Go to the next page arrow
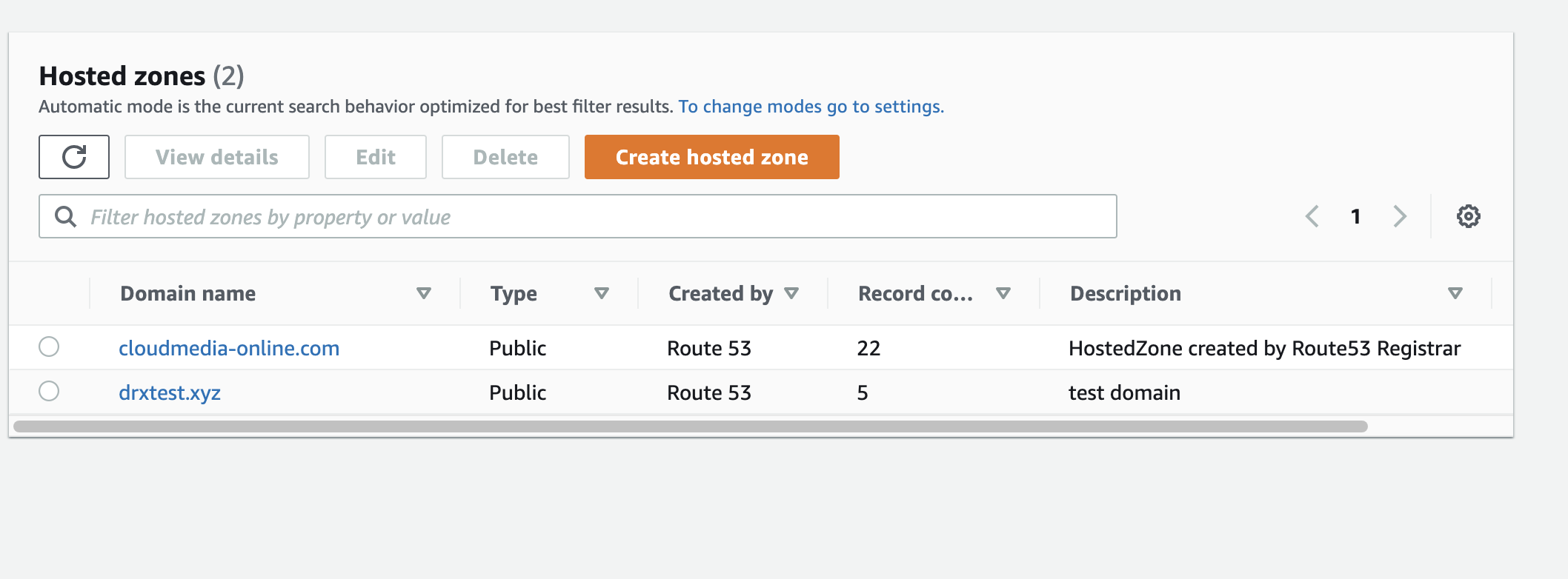Image resolution: width=1568 pixels, height=579 pixels. pyautogui.click(x=1399, y=216)
